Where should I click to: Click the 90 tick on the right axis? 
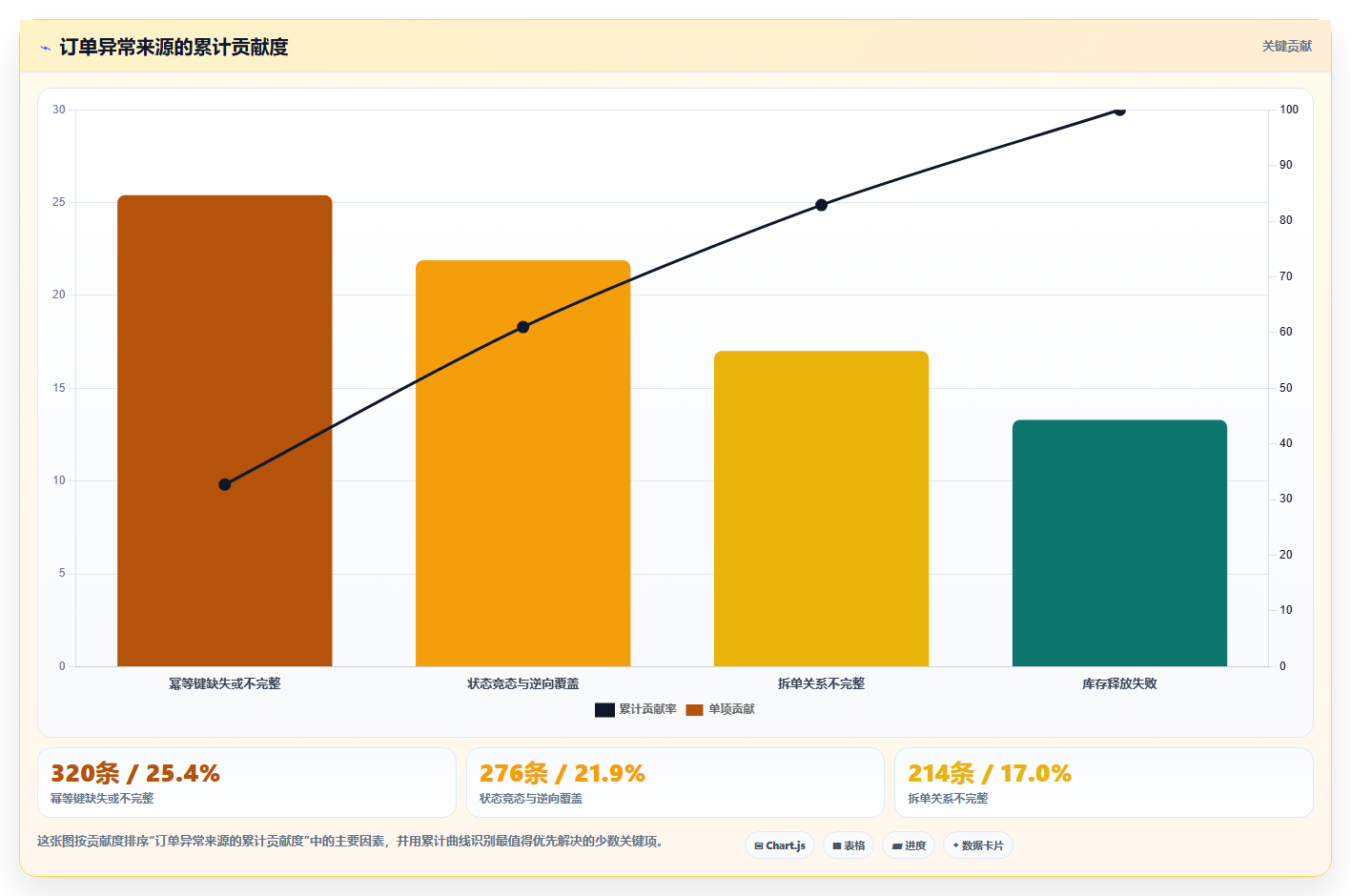tap(1286, 165)
